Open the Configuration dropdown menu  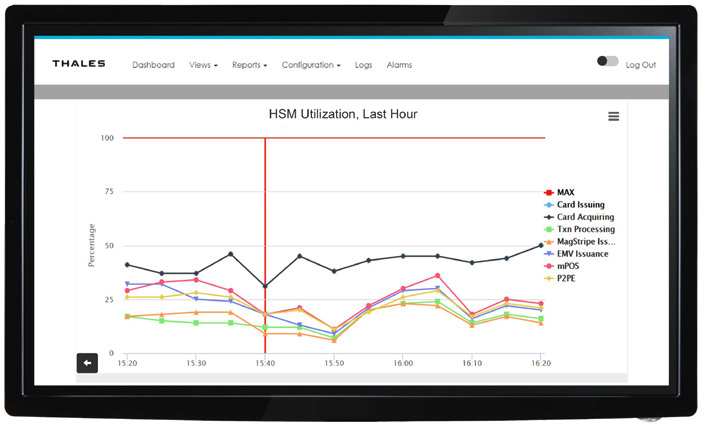click(311, 65)
